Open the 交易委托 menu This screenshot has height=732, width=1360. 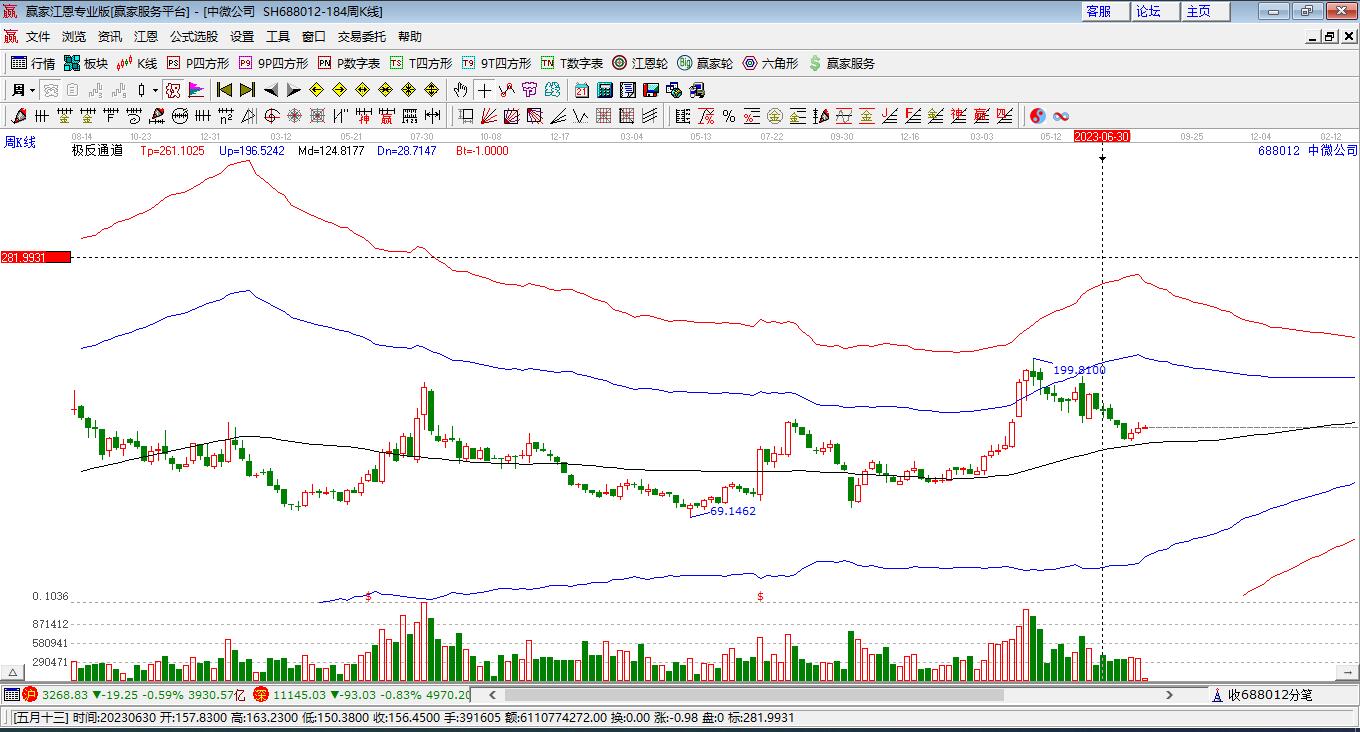click(x=362, y=37)
